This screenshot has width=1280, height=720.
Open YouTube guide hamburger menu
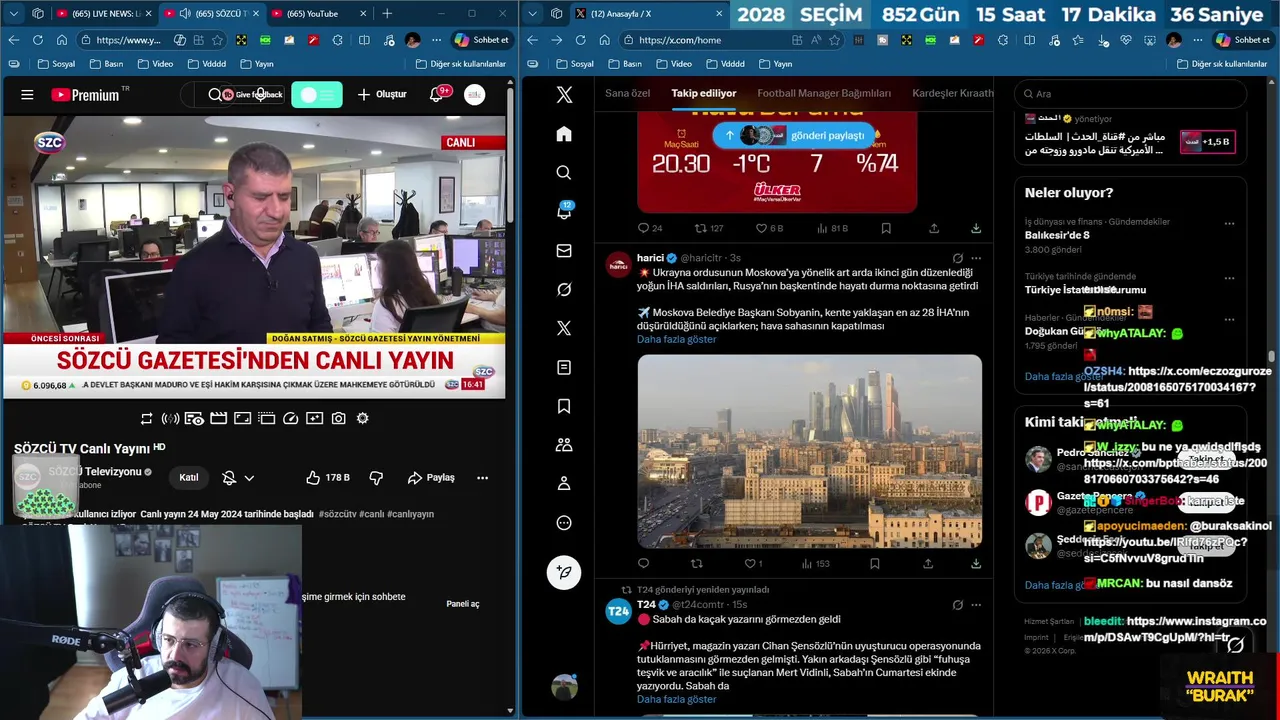(x=27, y=95)
